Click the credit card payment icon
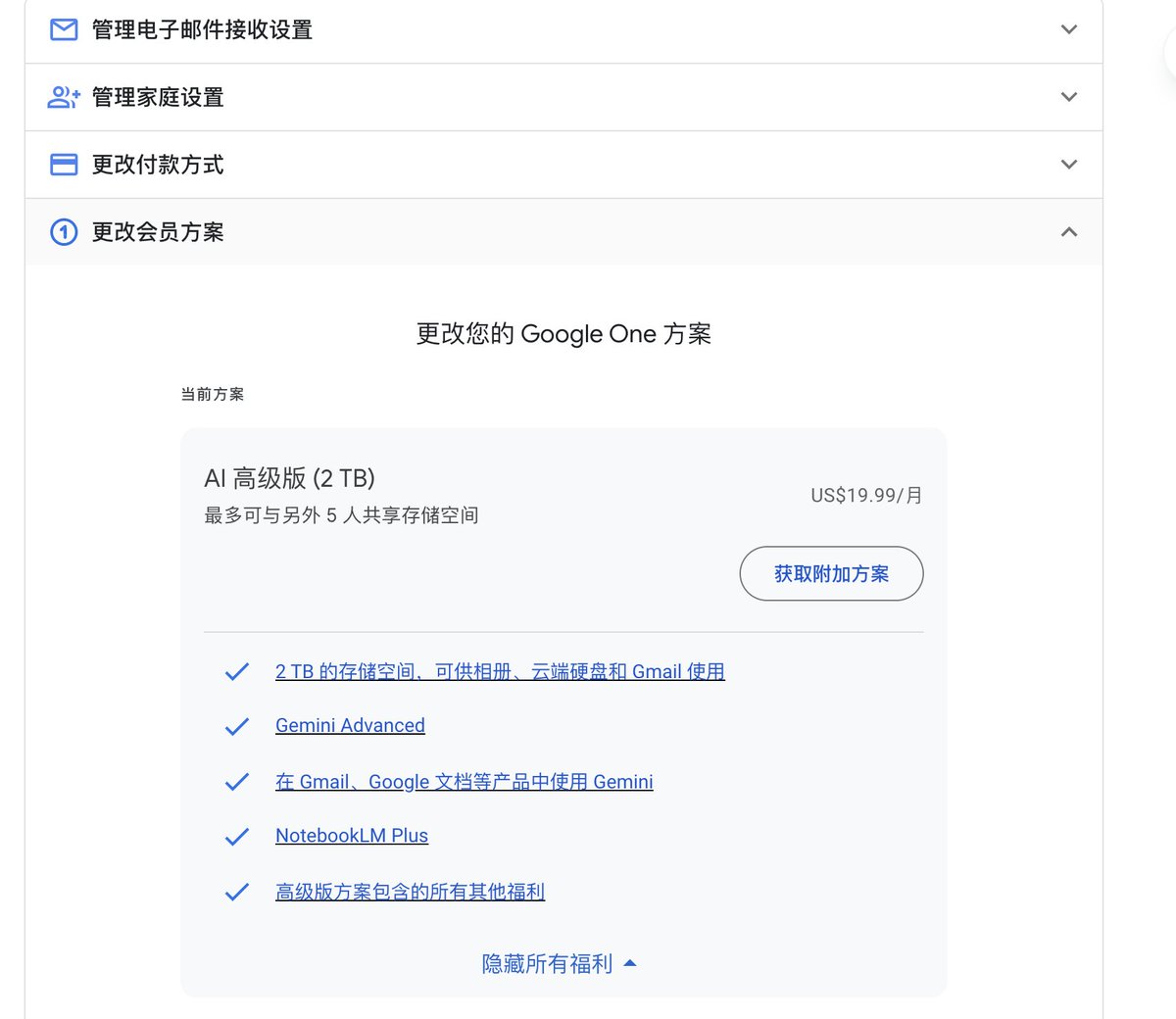The image size is (1176, 1019). [x=64, y=165]
